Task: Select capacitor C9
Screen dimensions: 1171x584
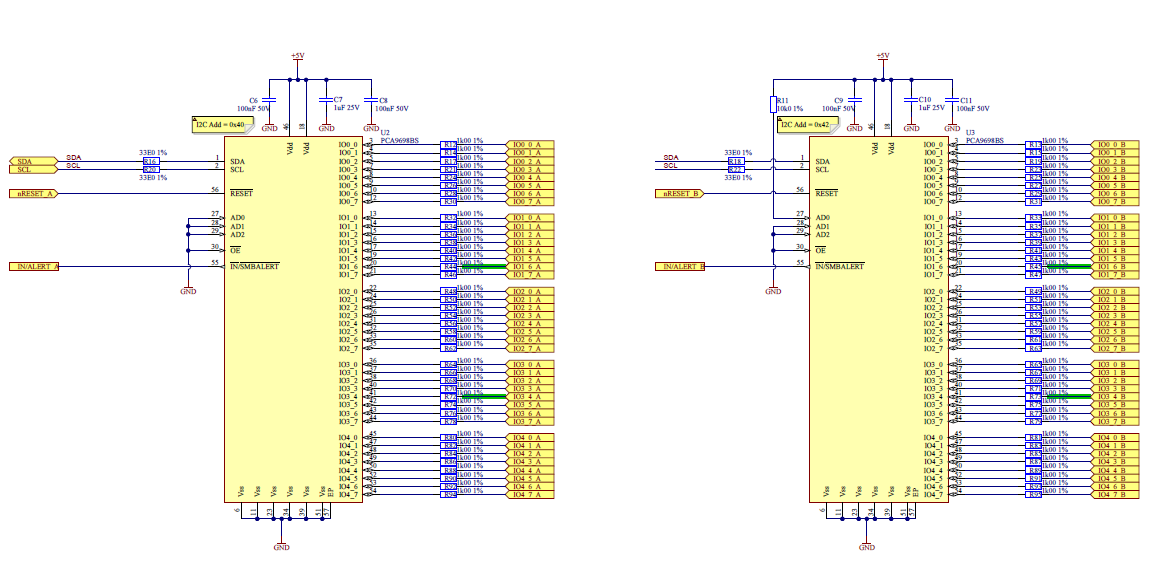Action: tap(855, 99)
